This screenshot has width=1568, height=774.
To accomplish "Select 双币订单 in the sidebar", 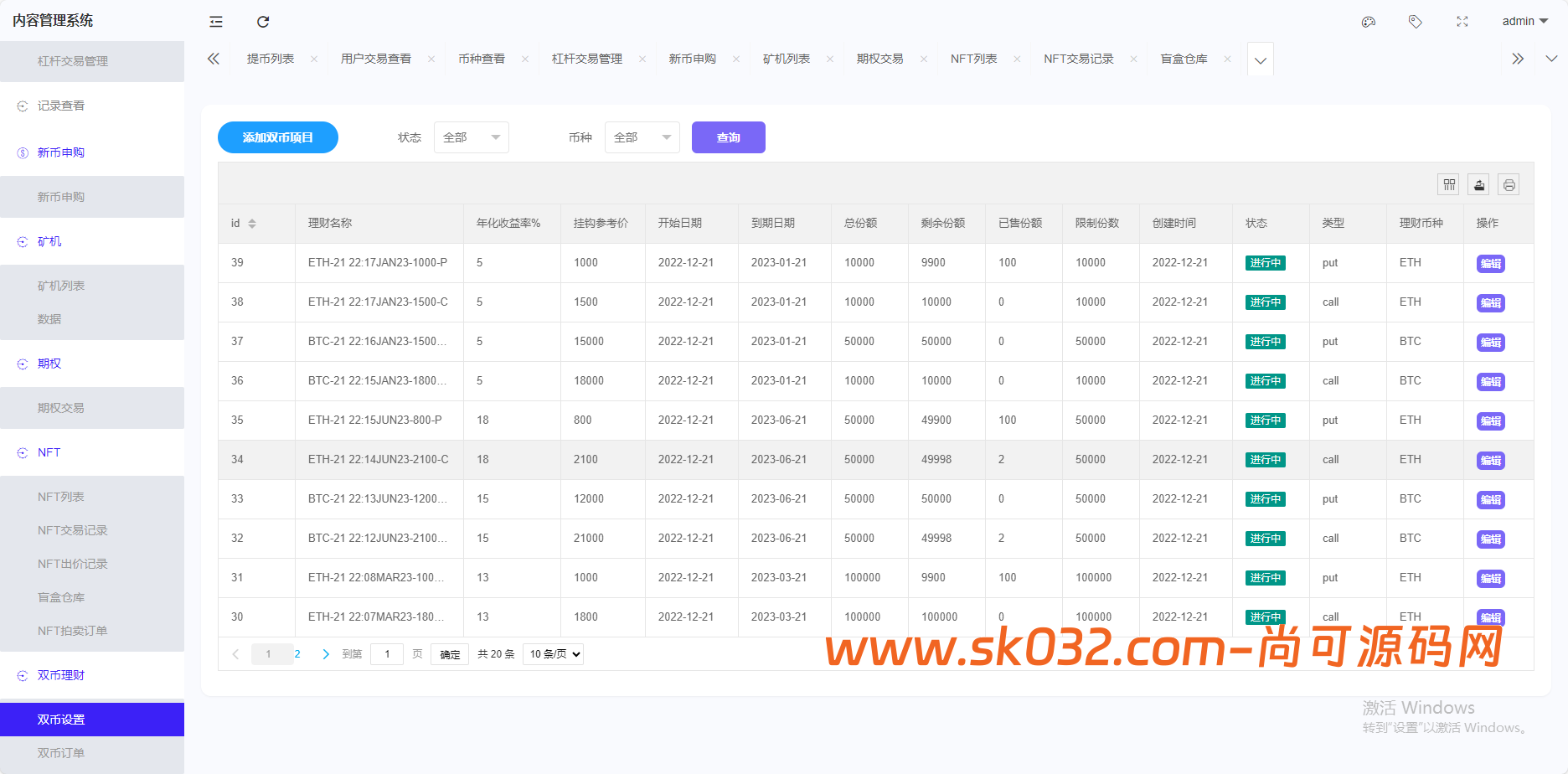I will [60, 752].
